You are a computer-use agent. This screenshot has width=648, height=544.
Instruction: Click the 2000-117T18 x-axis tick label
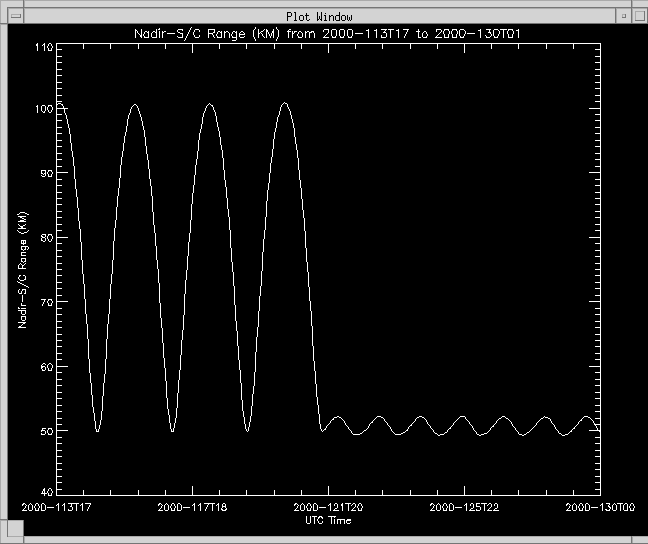pos(193,508)
